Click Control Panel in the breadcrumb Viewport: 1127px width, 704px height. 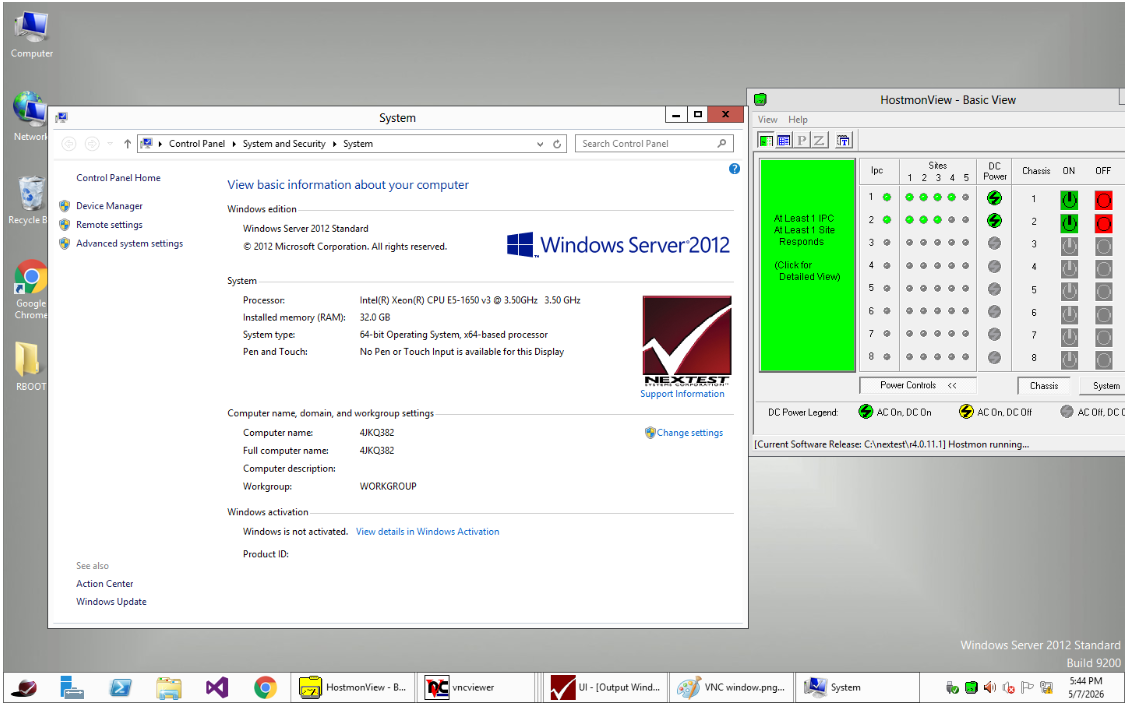click(196, 144)
